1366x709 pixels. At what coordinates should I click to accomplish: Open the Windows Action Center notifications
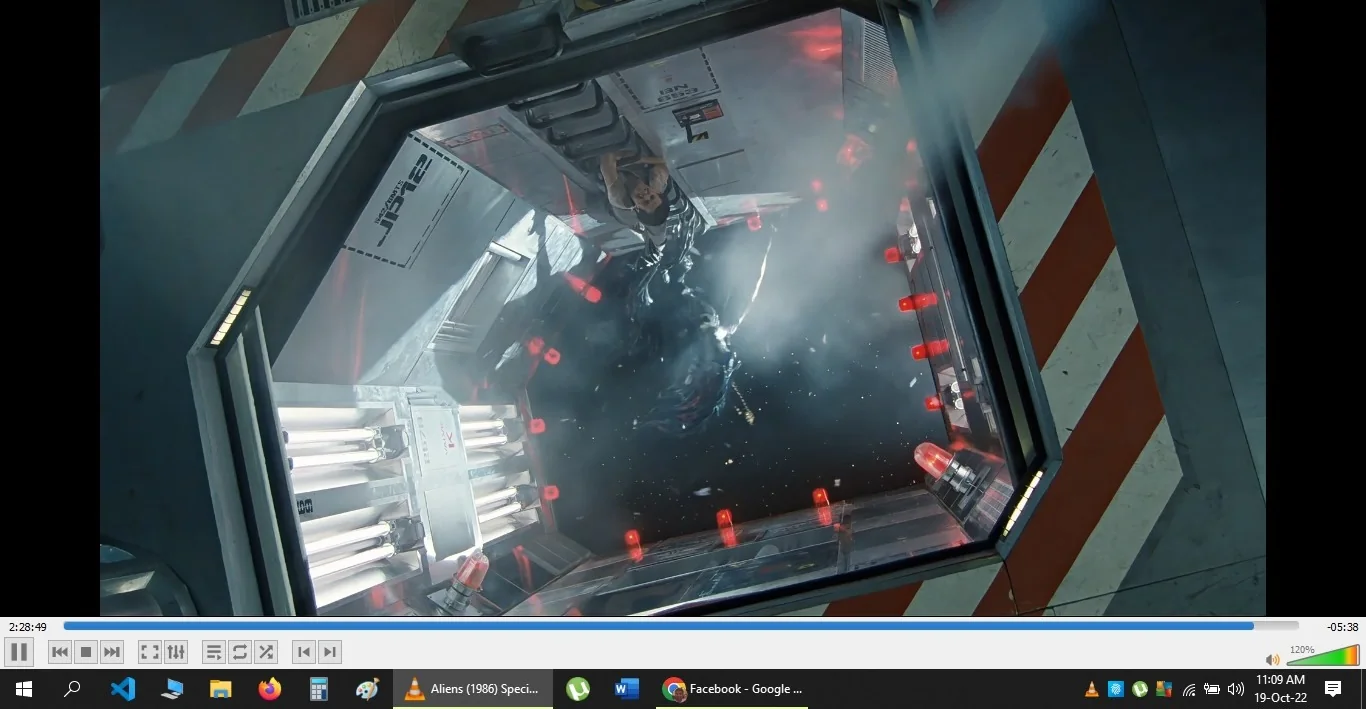pyautogui.click(x=1333, y=689)
